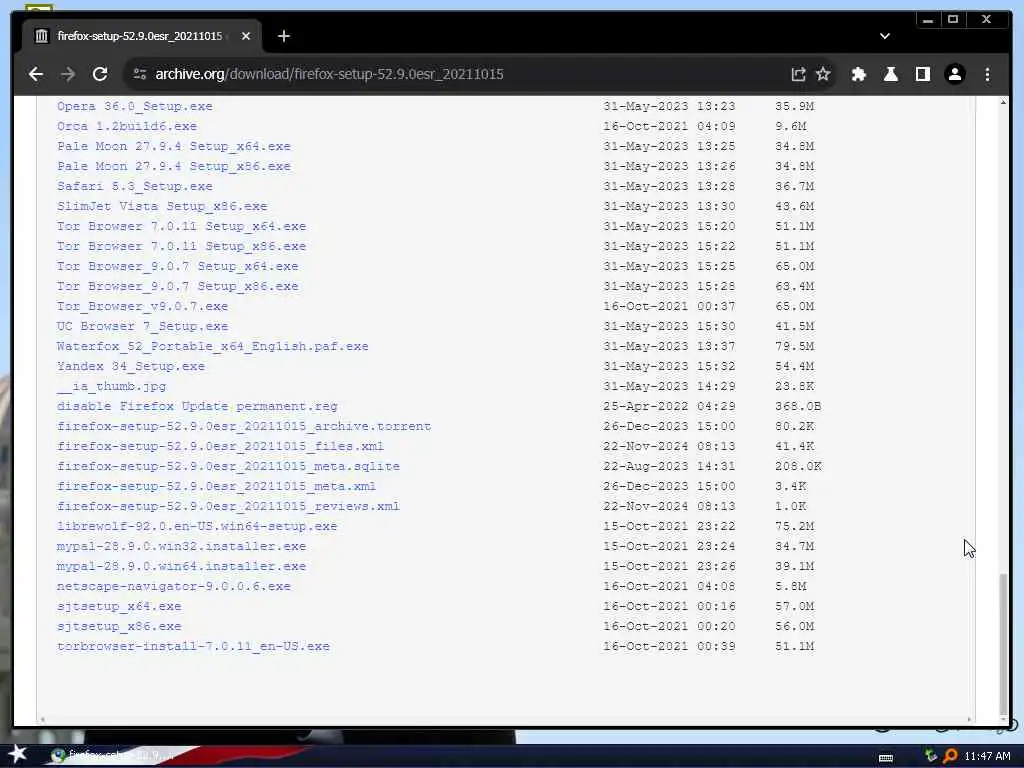
Task: Click the scrollbar up arrow
Action: 1003,103
